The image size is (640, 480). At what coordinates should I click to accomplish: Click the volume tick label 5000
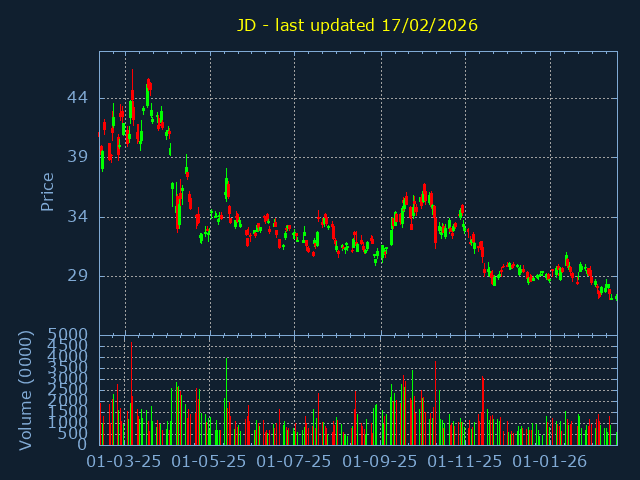68,335
